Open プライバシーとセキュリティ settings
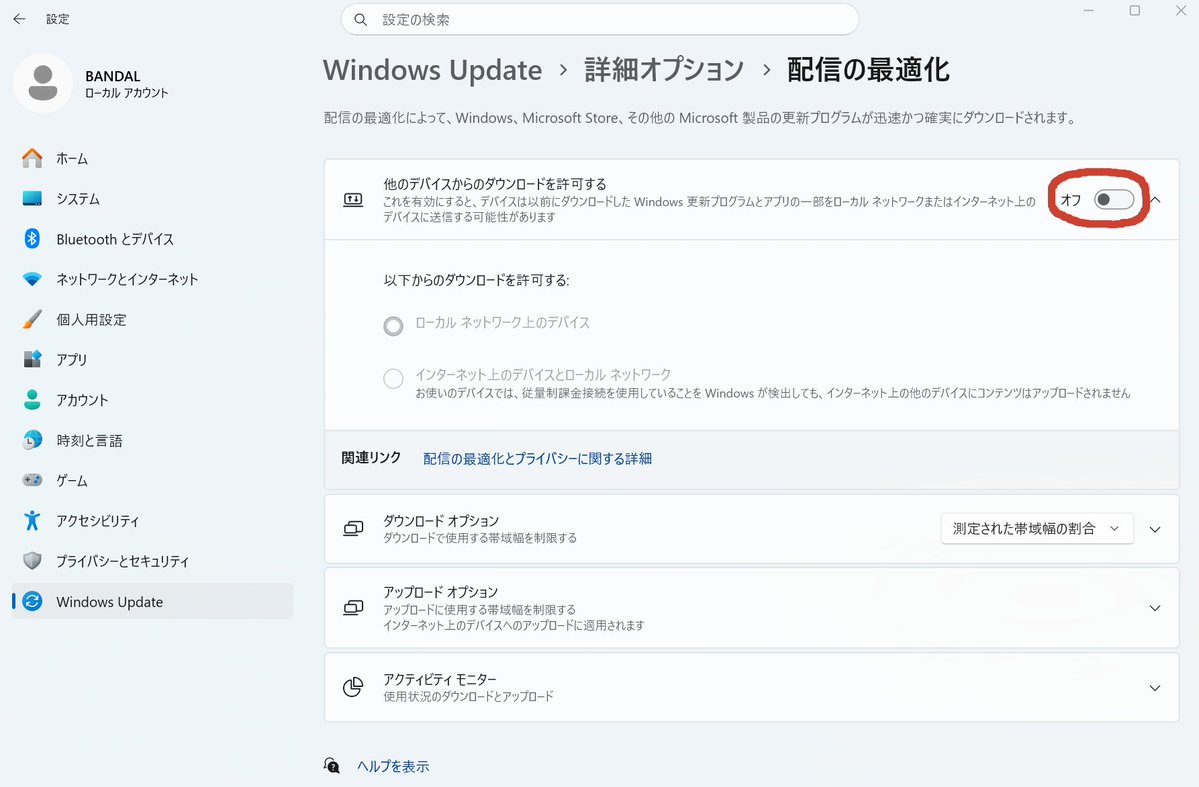This screenshot has width=1199, height=787. (x=152, y=561)
